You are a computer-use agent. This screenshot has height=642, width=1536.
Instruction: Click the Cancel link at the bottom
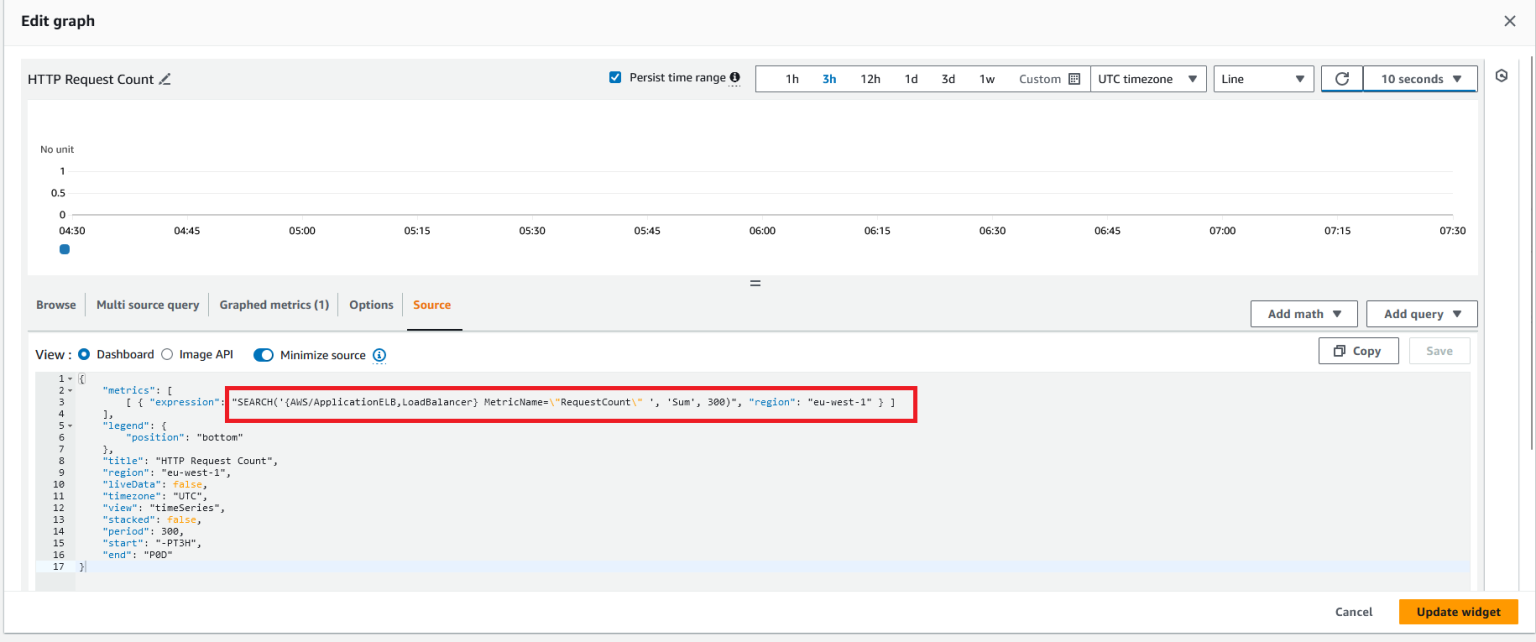(1353, 611)
